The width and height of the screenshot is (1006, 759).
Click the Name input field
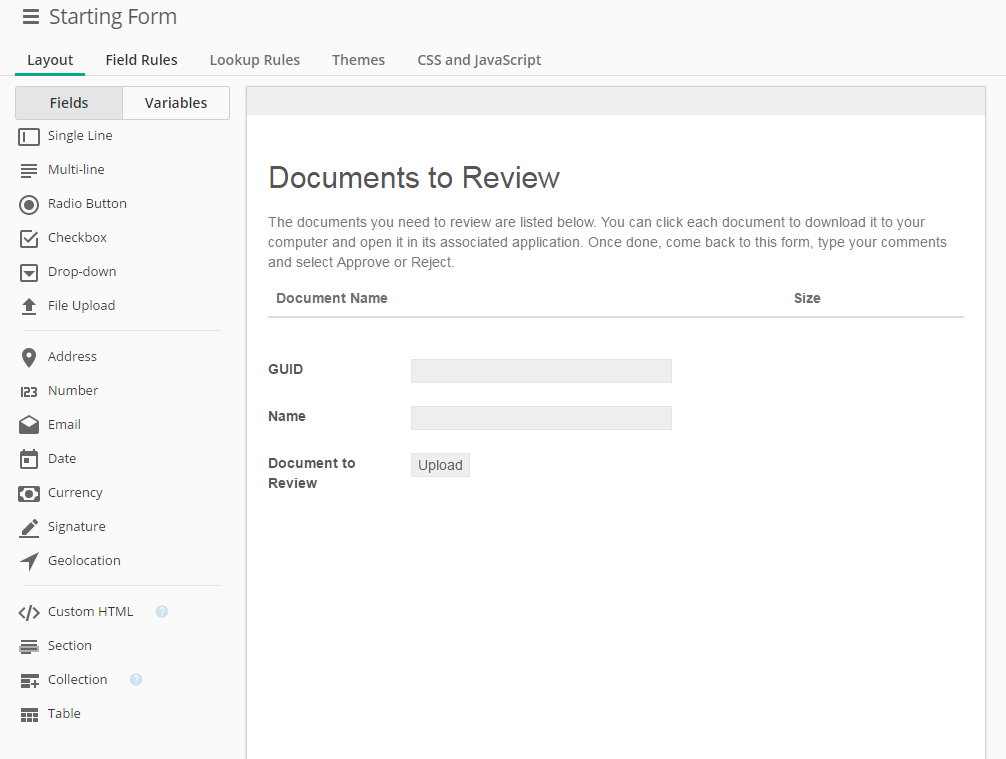click(x=541, y=418)
